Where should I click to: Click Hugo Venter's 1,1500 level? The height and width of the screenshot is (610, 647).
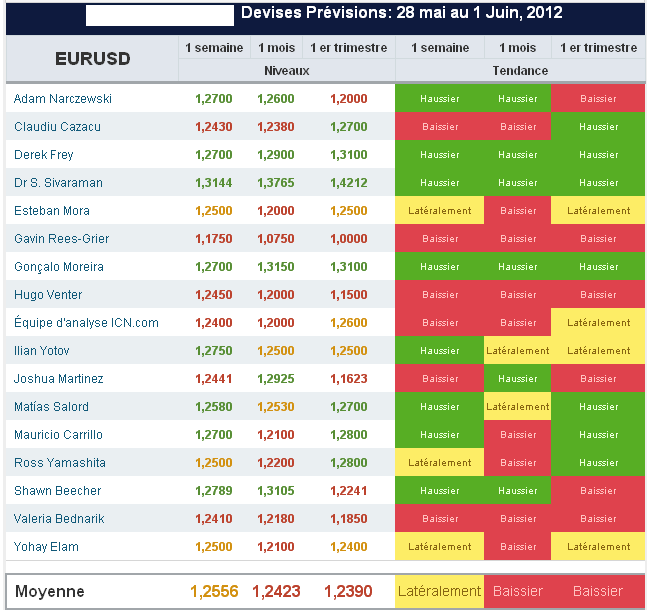click(349, 295)
